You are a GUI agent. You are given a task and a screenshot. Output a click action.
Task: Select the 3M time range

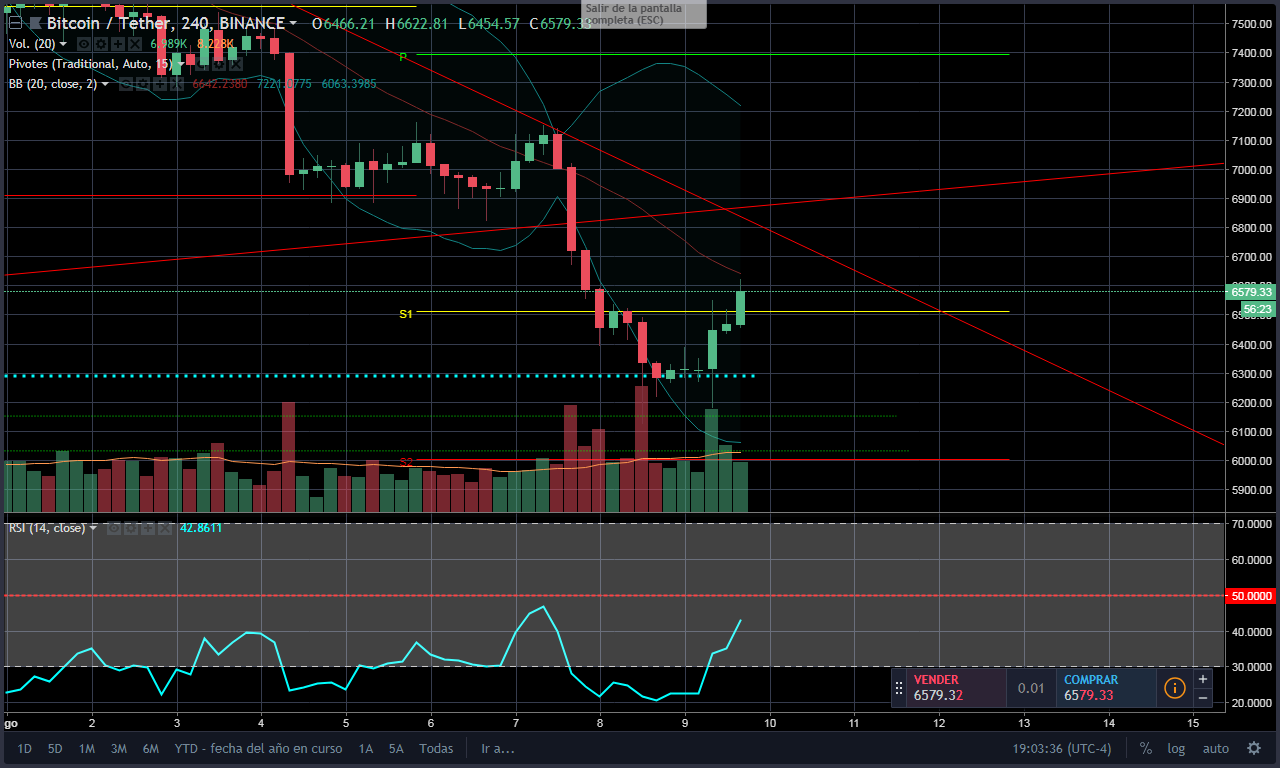coord(118,748)
